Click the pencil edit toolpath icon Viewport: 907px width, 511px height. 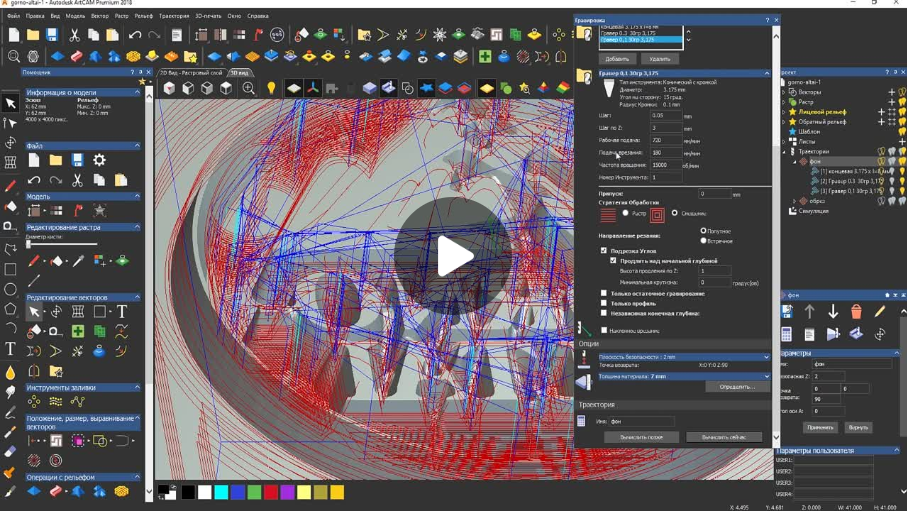(880, 312)
